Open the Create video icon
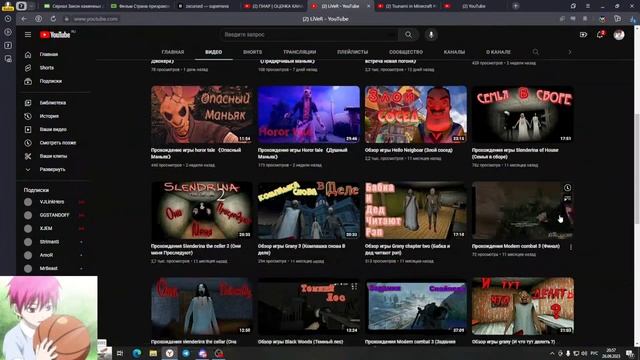The image size is (640, 360). pos(583,35)
